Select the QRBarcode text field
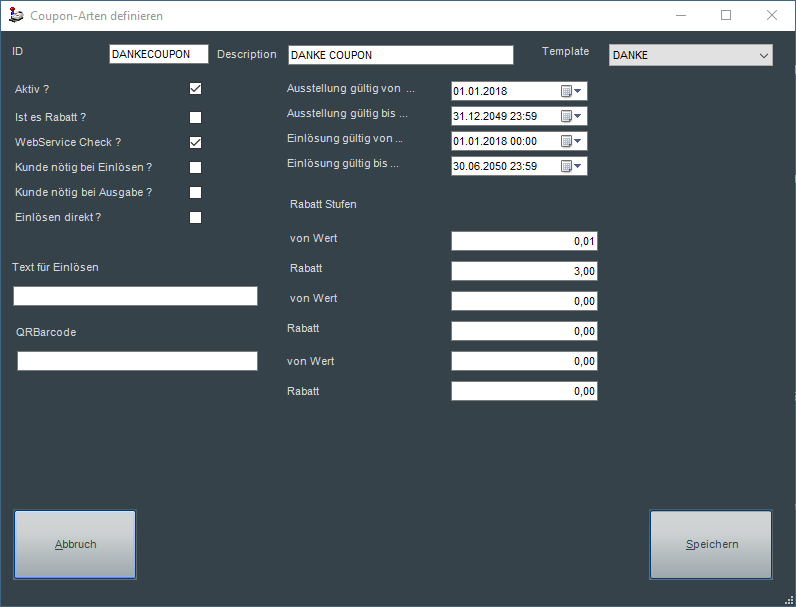 (x=137, y=361)
